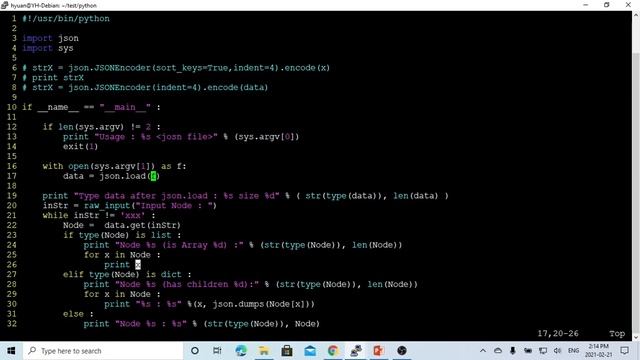Open Task View from the taskbar
Image resolution: width=640 pixels, height=360 pixels.
click(217, 351)
